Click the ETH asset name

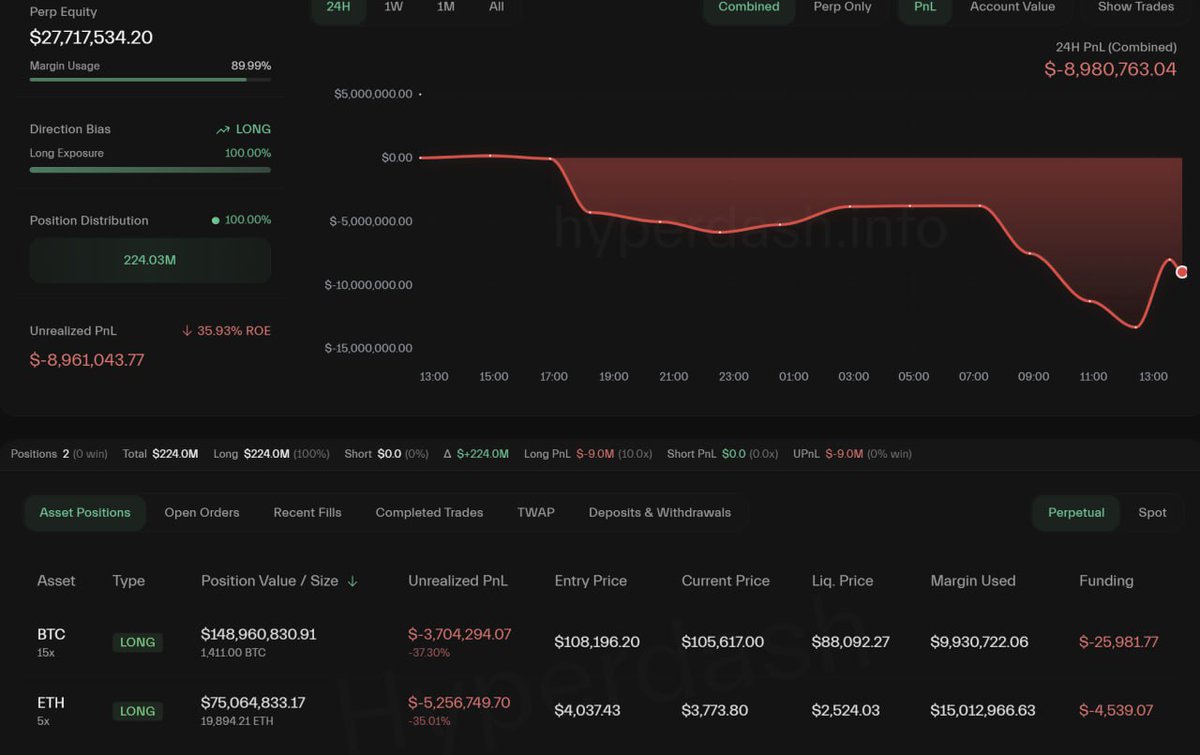point(51,703)
